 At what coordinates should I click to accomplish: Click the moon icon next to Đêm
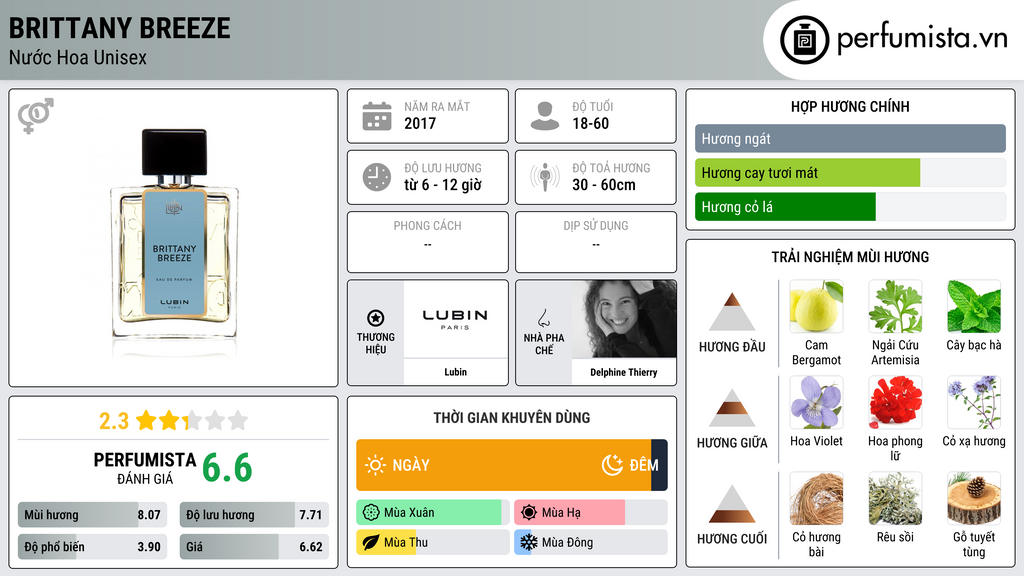[612, 465]
